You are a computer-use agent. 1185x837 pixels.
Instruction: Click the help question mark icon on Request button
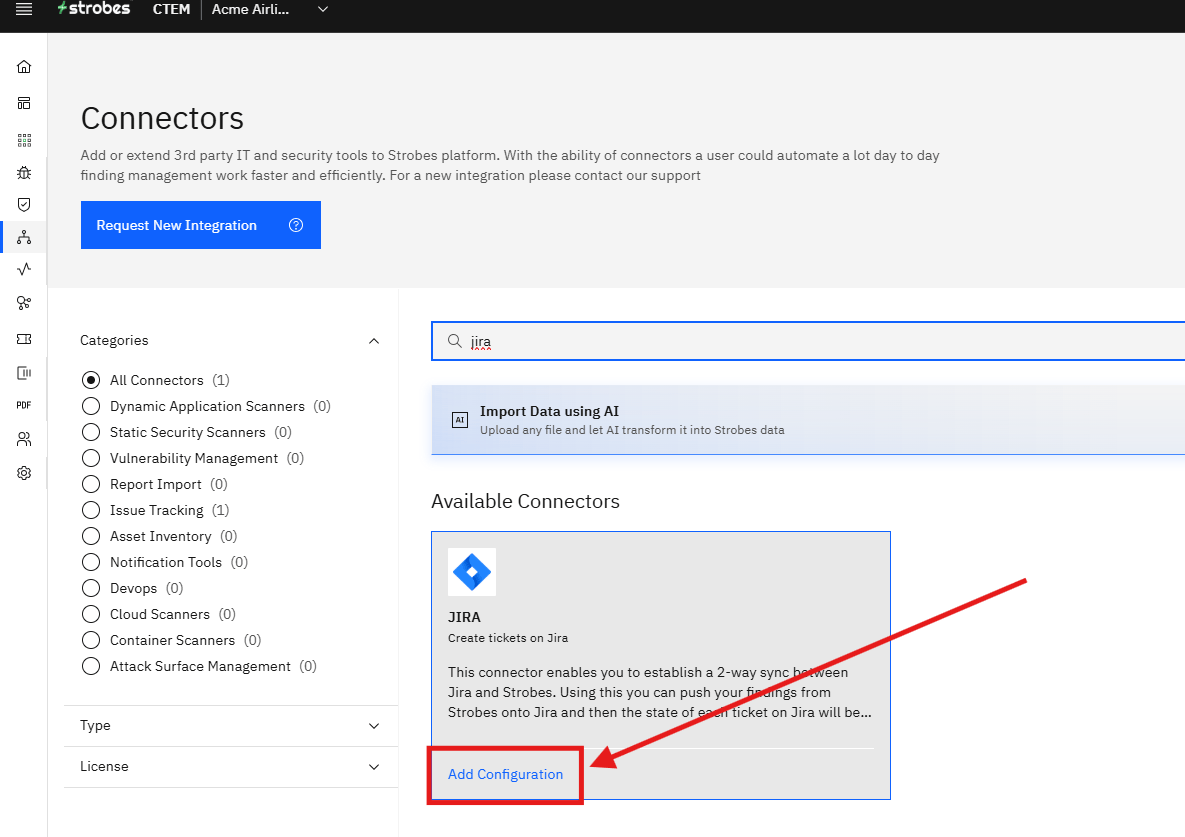pos(296,225)
